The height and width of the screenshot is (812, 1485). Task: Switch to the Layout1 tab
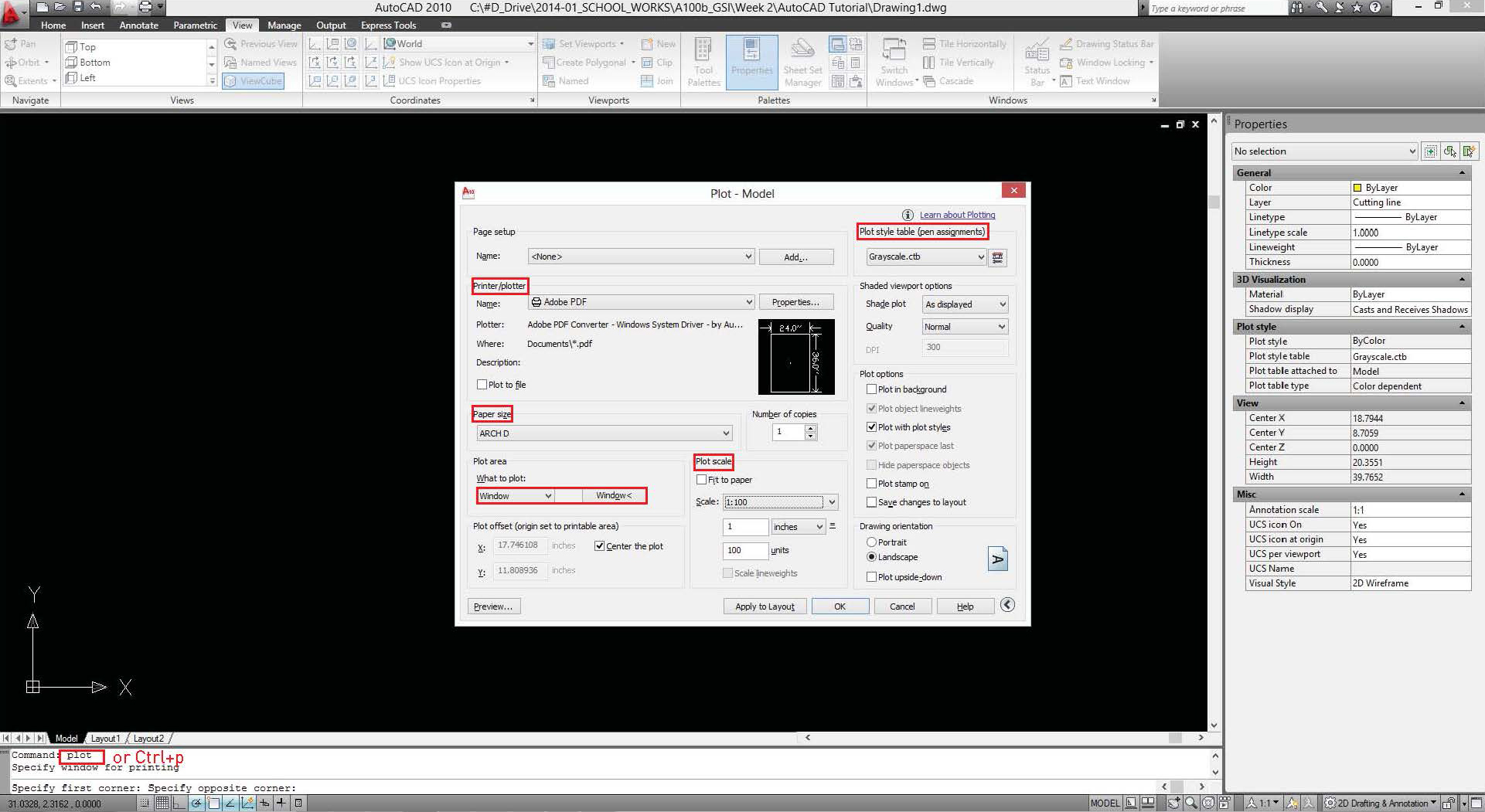[105, 739]
